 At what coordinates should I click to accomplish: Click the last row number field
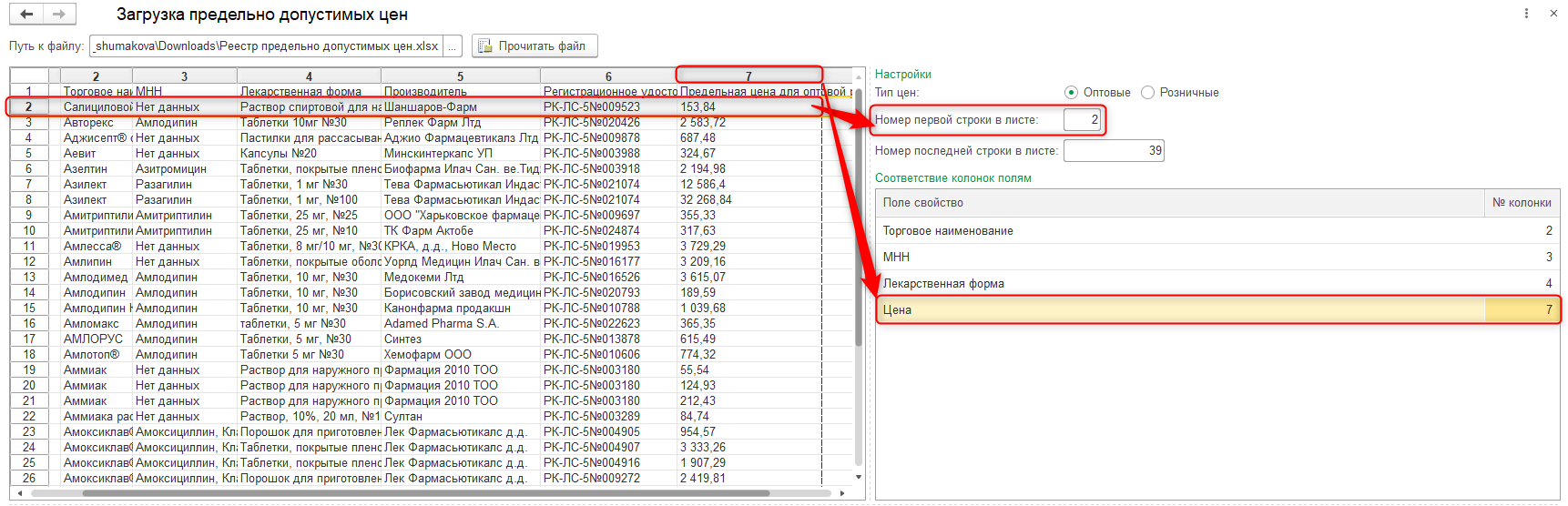coord(1113,151)
